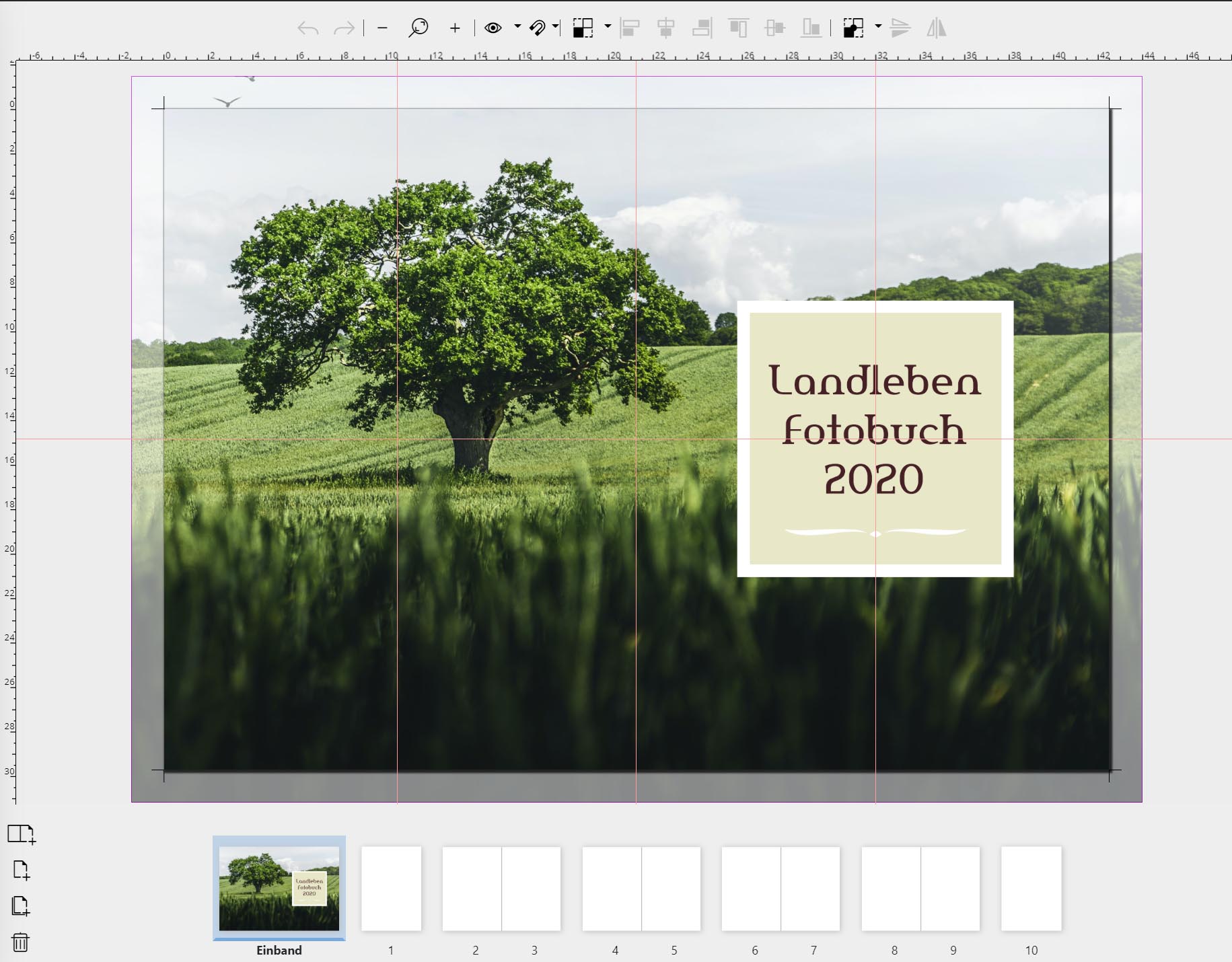The height and width of the screenshot is (962, 1232).
Task: Click the redo arrow in toolbar
Action: point(345,28)
